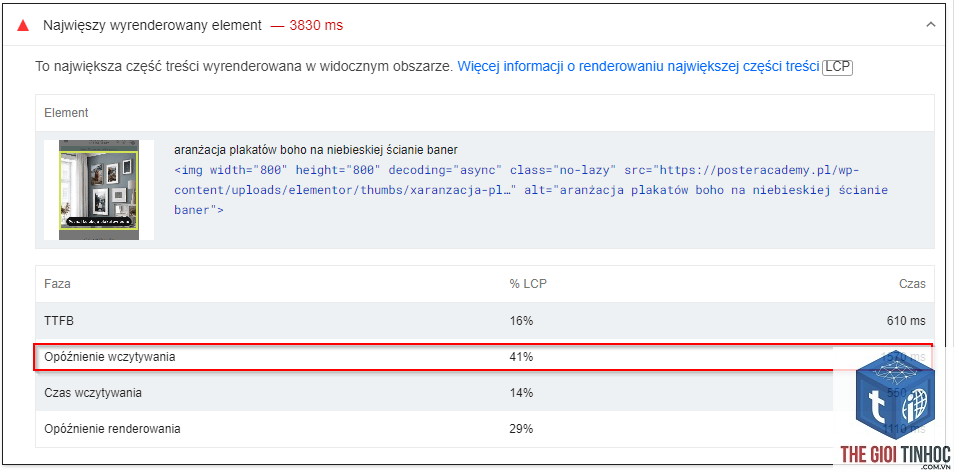Open Więcej informacji o renderowaniu największej części treści link

638,67
